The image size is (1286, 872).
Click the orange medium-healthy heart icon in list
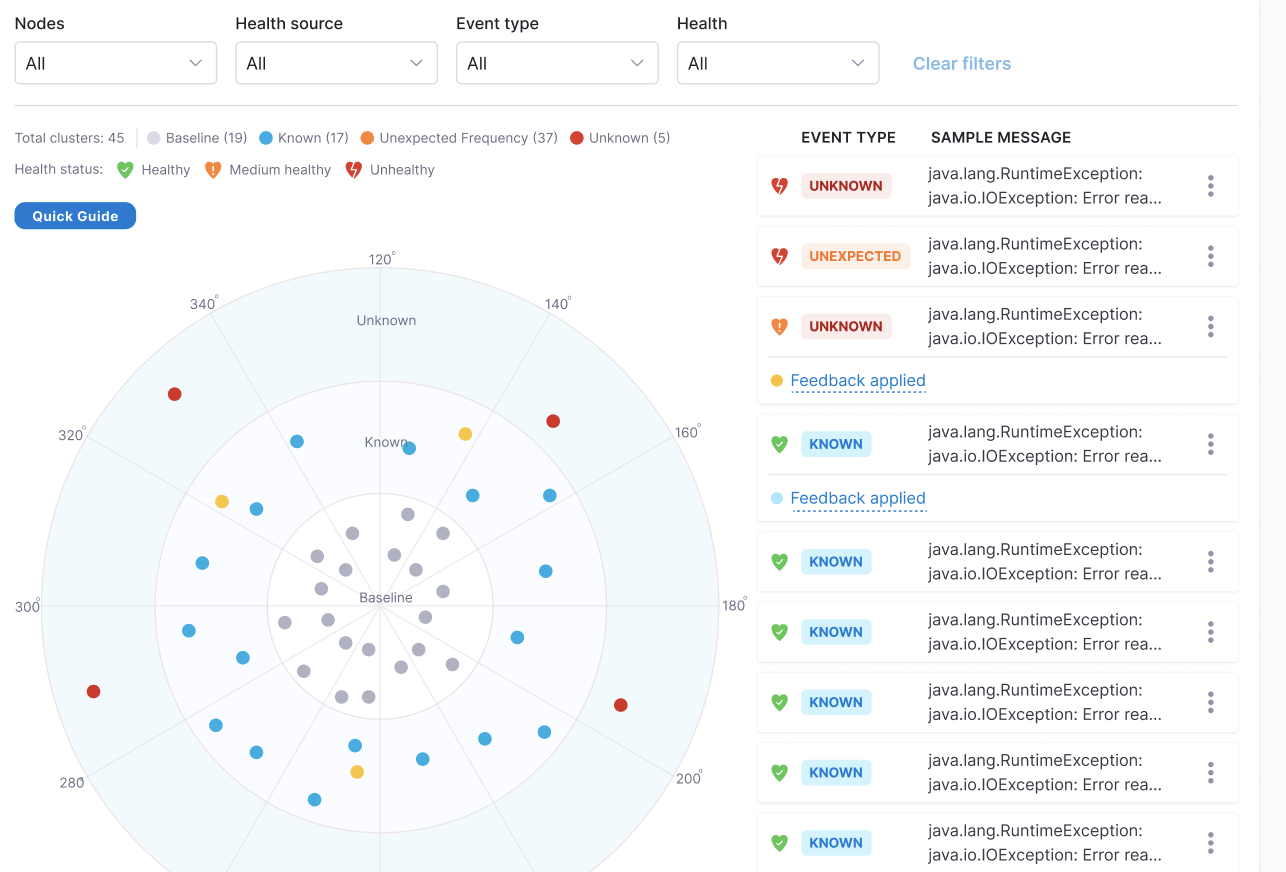[x=780, y=326]
